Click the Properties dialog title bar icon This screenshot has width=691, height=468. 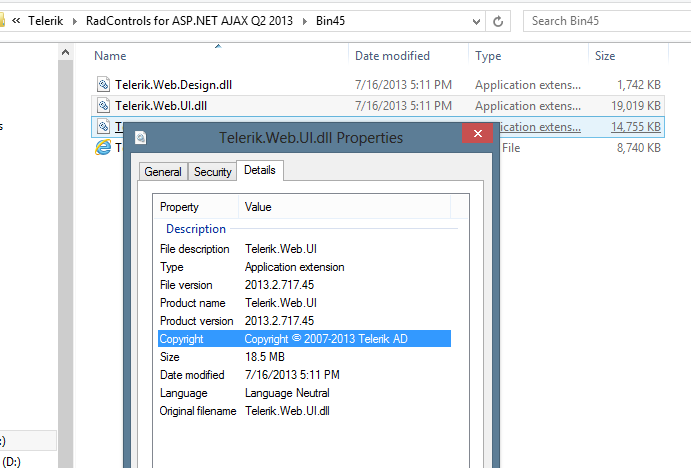[x=141, y=137]
